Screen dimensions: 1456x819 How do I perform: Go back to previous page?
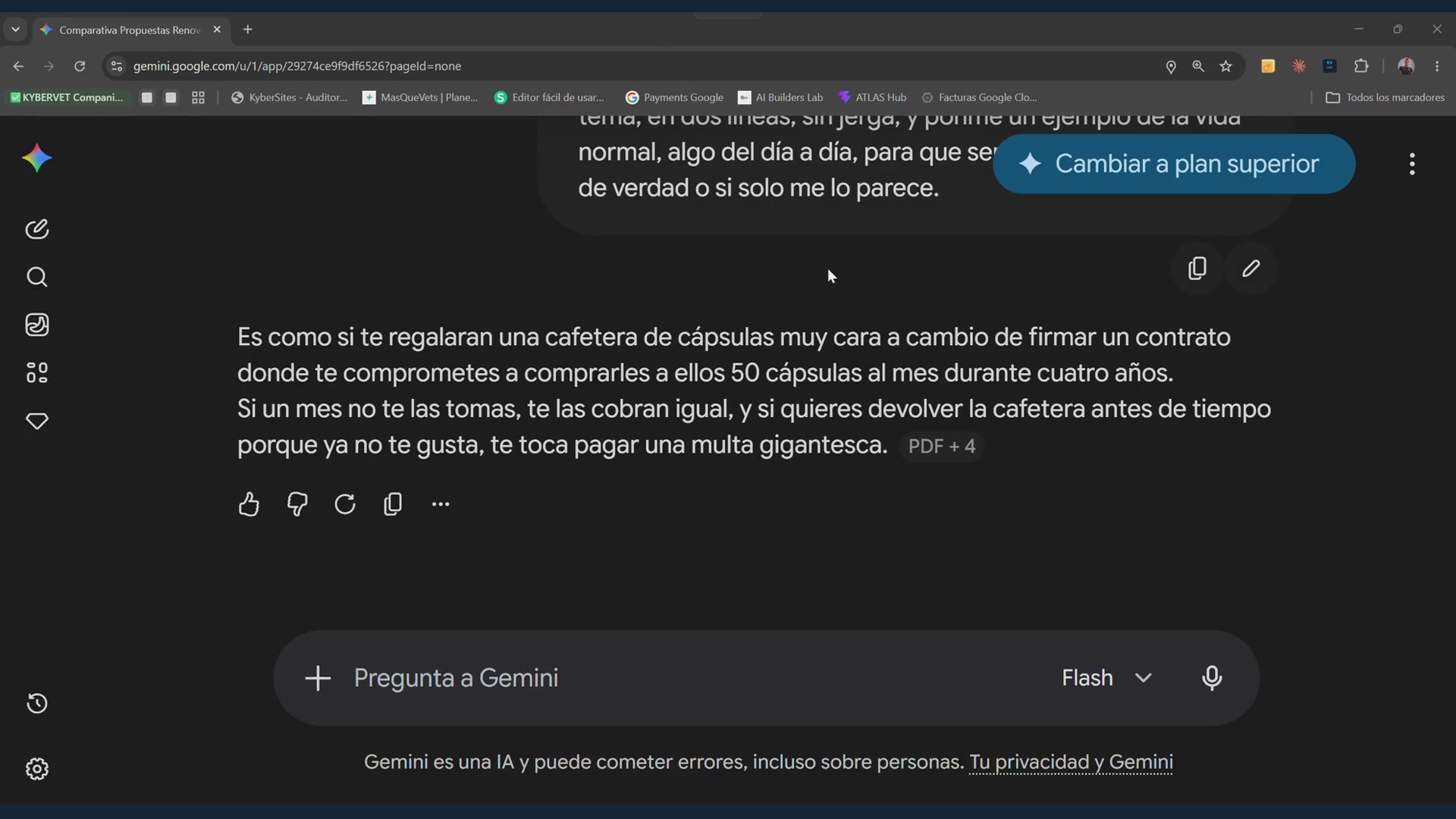pos(18,66)
